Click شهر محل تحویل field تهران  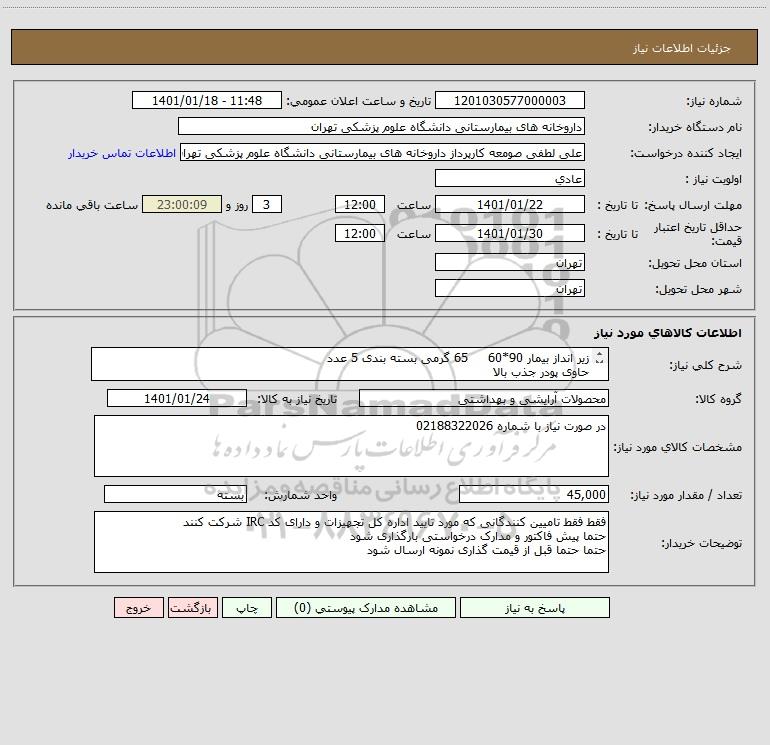pos(510,288)
